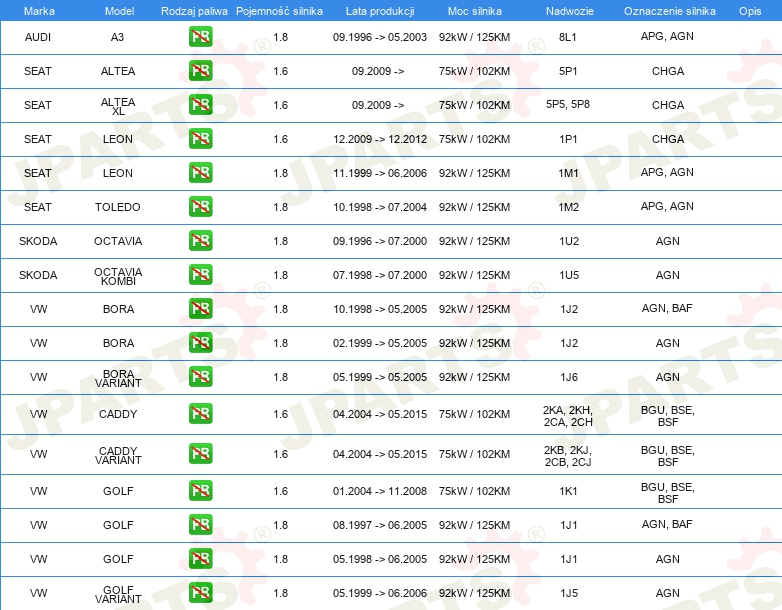782x610 pixels.
Task: Click the body codes 2KB, 2KJ, 2CB, 2CJ
Action: (x=568, y=456)
